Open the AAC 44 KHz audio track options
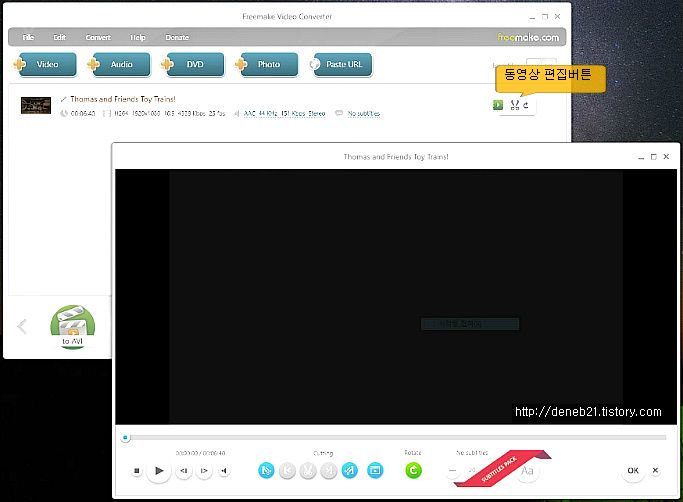 284,114
